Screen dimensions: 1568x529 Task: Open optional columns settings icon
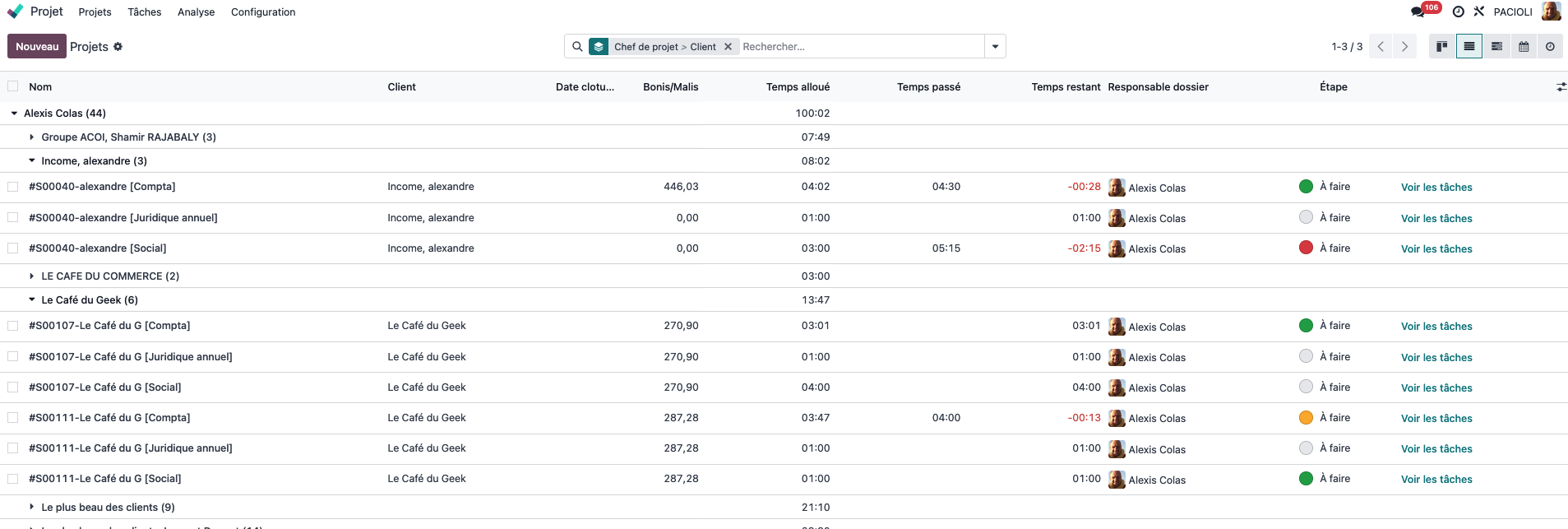1561,86
